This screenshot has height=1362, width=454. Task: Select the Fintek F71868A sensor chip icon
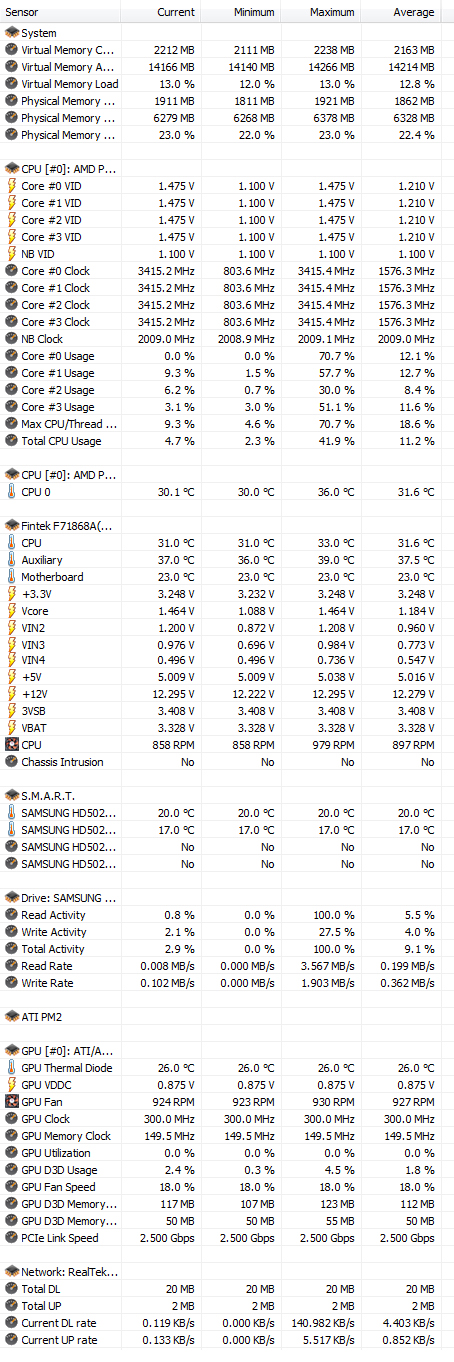point(12,525)
